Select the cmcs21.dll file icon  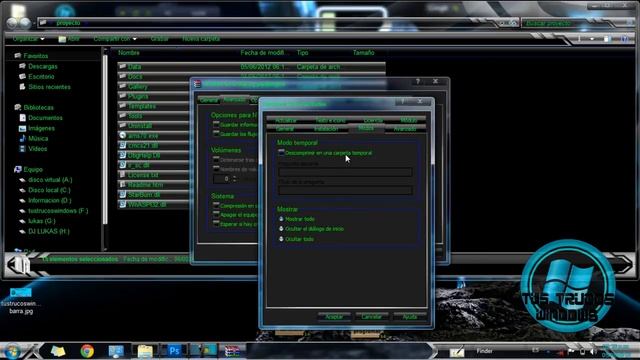122,145
